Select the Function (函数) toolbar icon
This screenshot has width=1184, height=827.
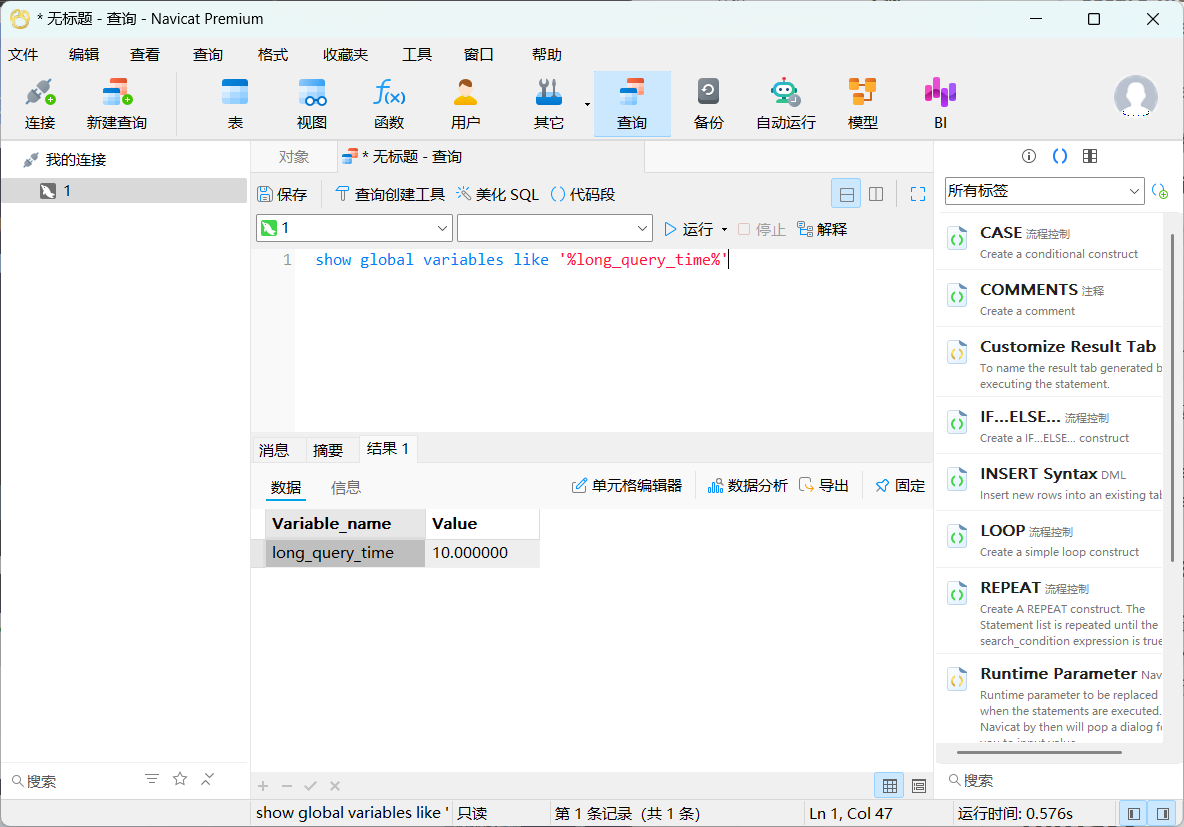[x=389, y=104]
